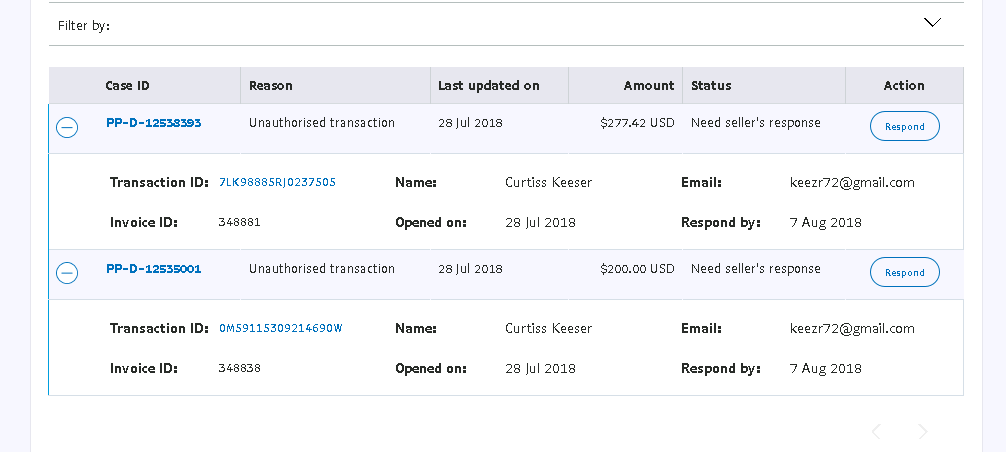1006x452 pixels.
Task: Go to previous page arrow
Action: 876,431
